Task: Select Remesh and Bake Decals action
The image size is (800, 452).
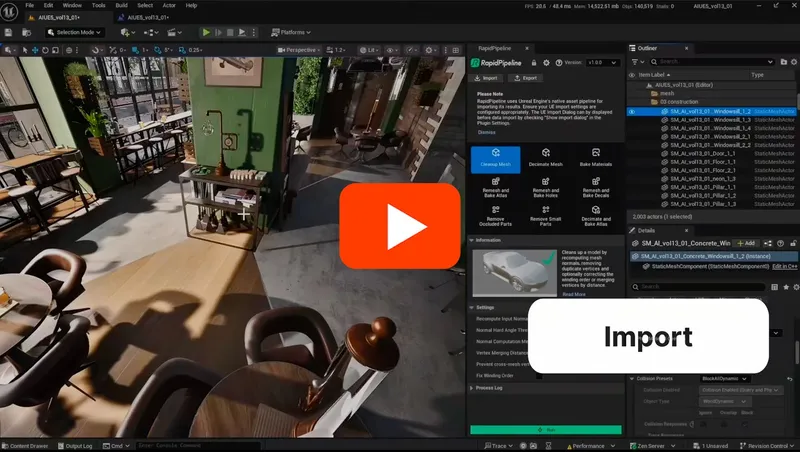Action: coord(595,187)
